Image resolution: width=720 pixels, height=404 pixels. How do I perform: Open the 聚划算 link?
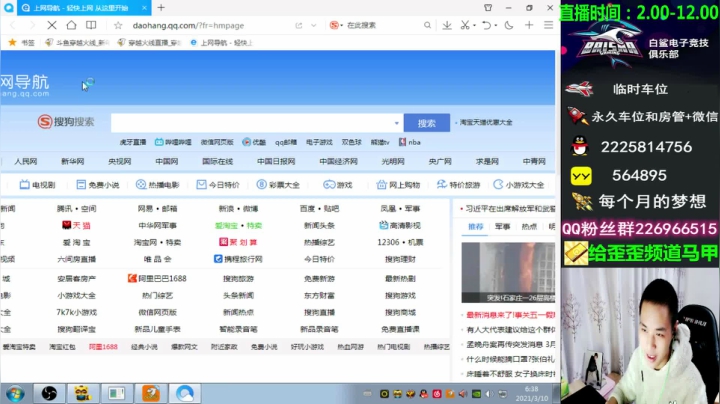pyautogui.click(x=238, y=242)
